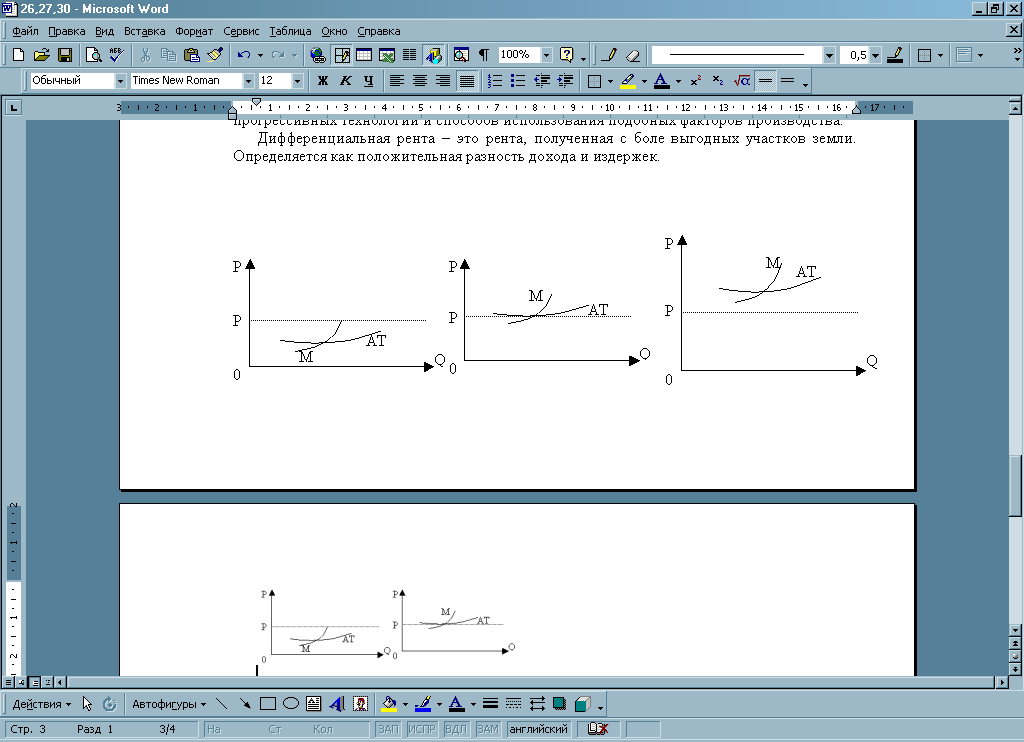Insert a Text Box from drawing toolbar

pos(314,704)
